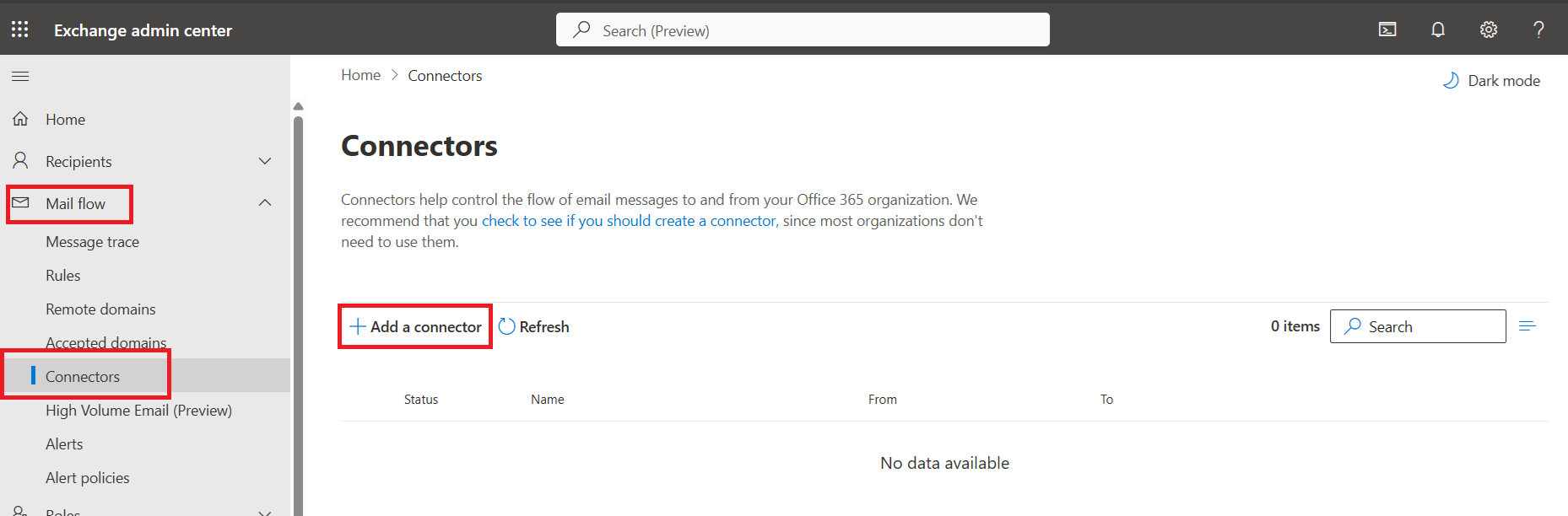Click the Refresh button

[533, 326]
